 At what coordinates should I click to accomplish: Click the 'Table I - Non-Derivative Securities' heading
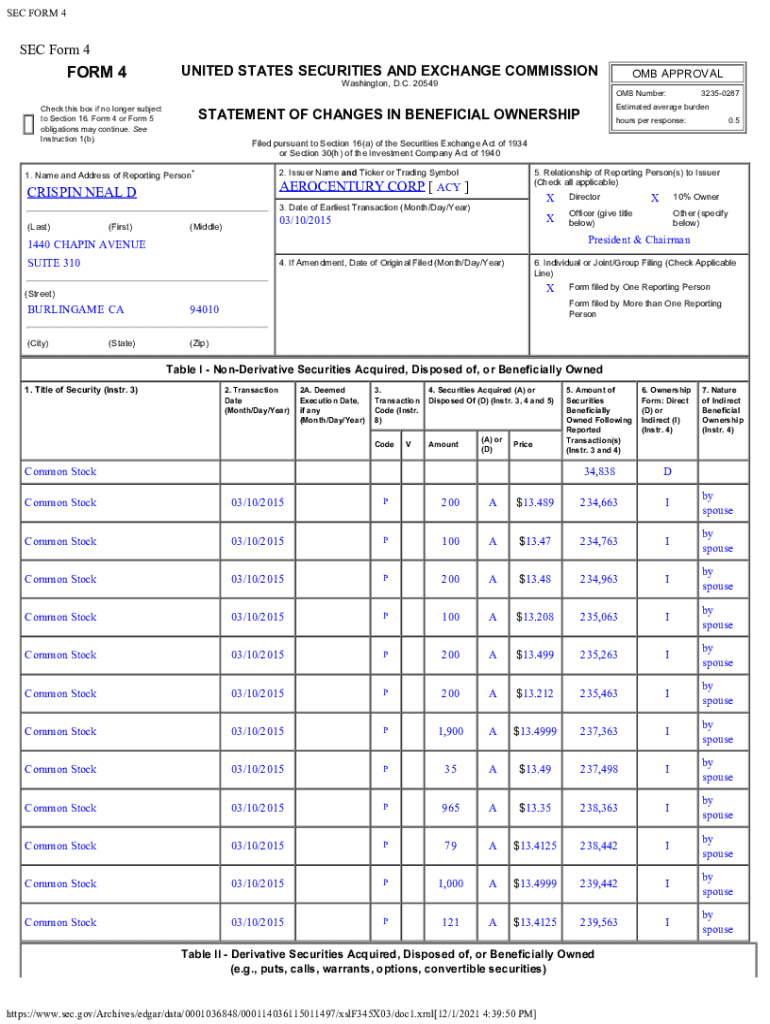(384, 370)
